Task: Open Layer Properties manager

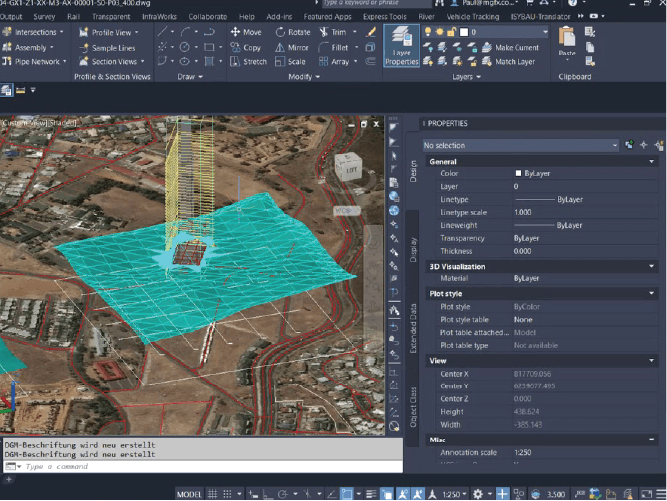Action: [402, 46]
